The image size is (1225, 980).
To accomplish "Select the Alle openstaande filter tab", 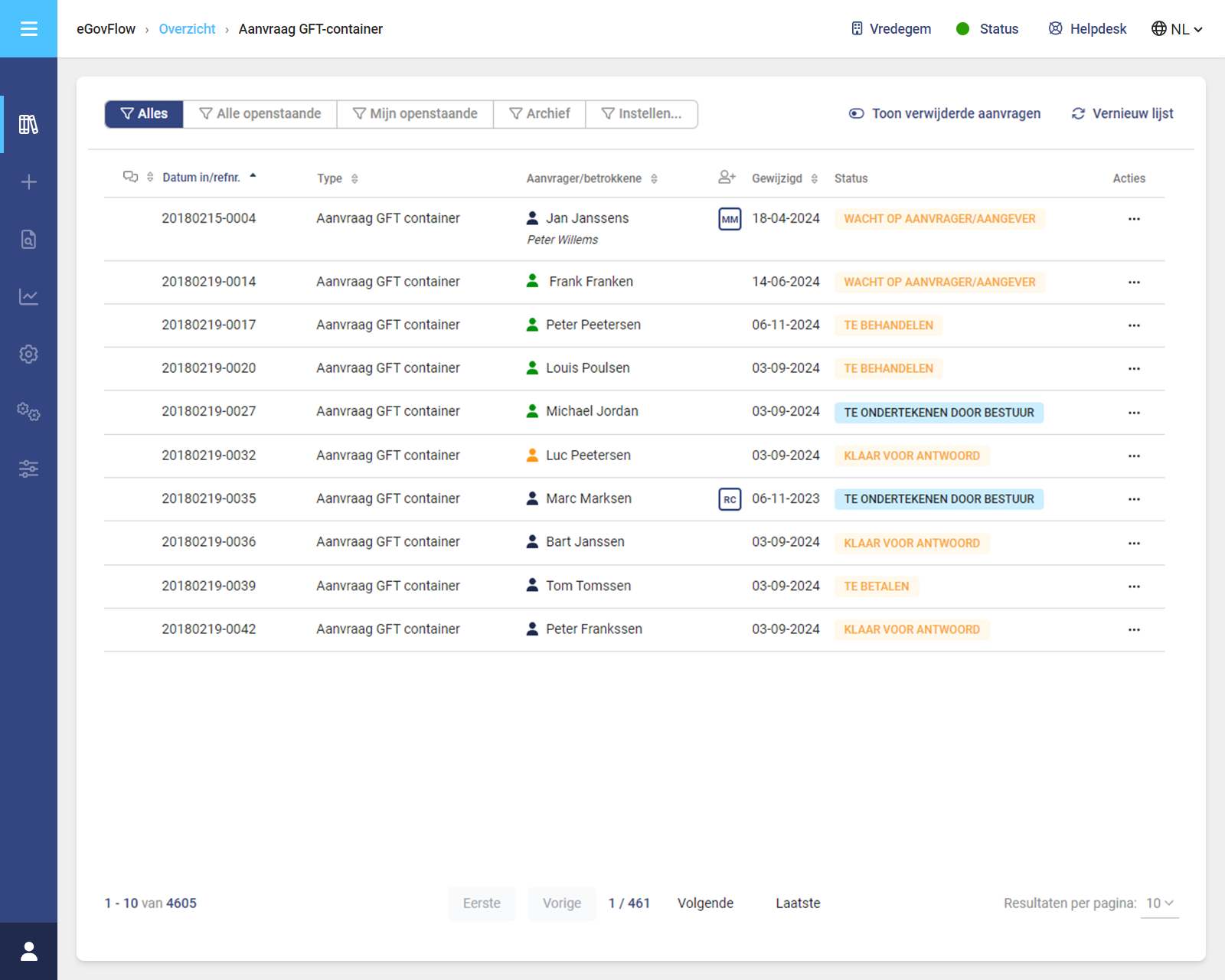I will pyautogui.click(x=260, y=114).
